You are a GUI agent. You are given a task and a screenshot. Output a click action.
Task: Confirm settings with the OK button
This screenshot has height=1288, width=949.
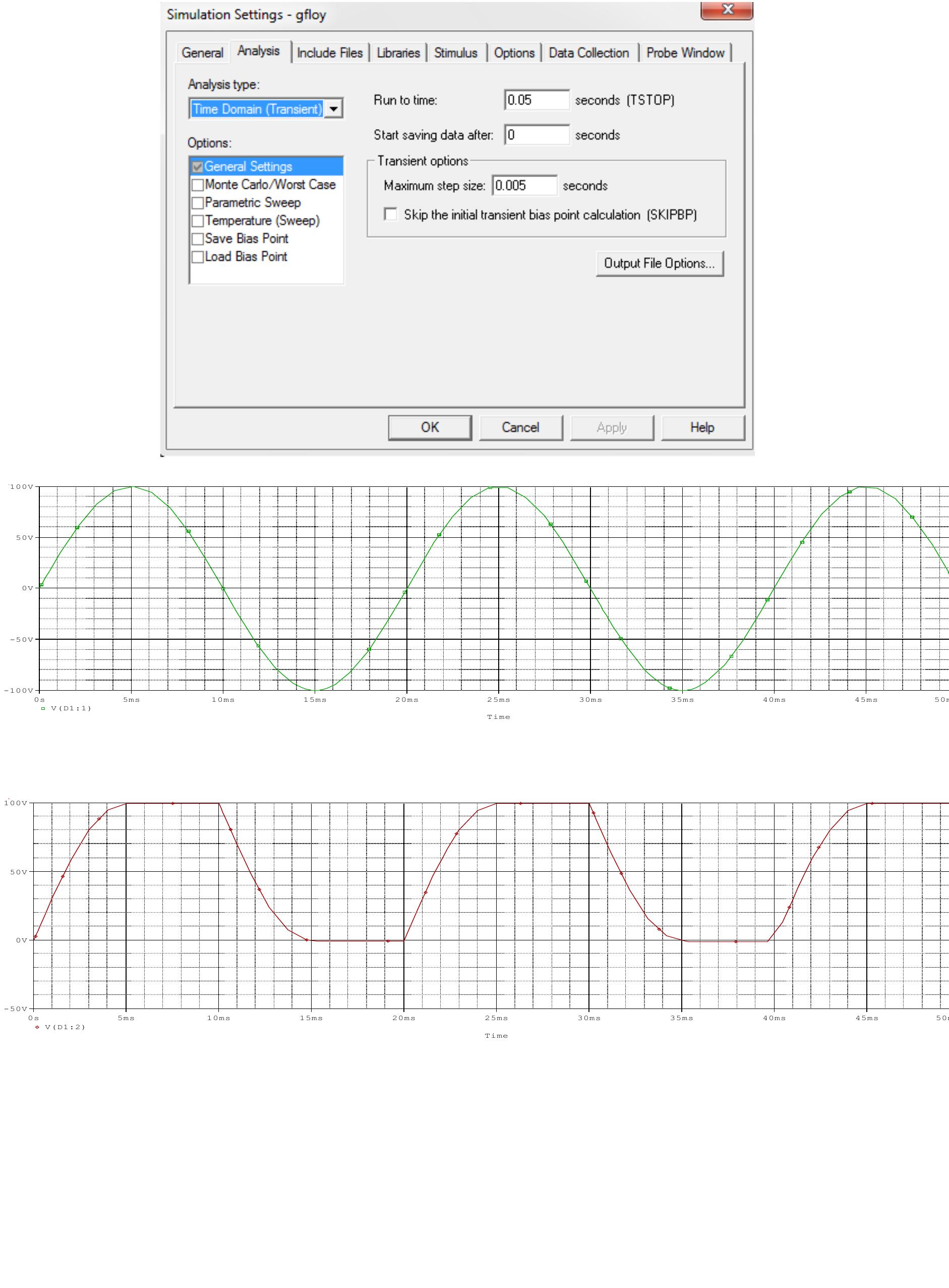(430, 428)
